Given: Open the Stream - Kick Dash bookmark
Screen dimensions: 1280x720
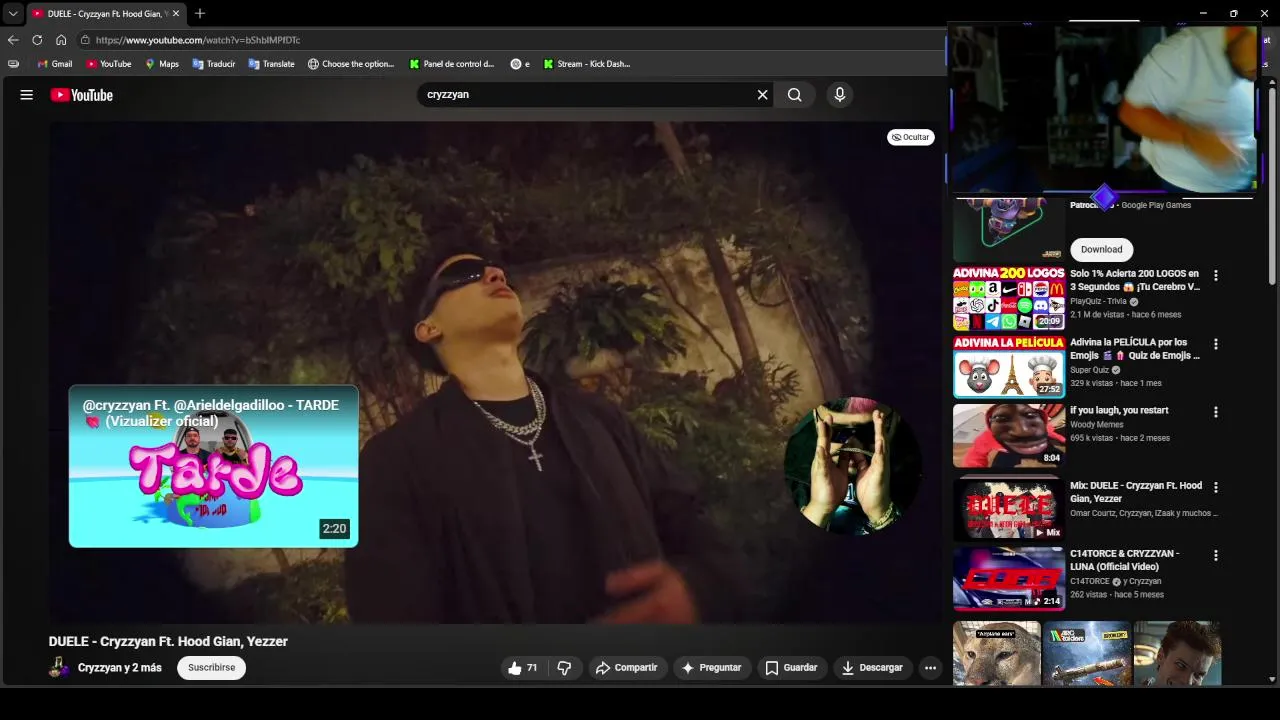Looking at the screenshot, I should [x=587, y=64].
